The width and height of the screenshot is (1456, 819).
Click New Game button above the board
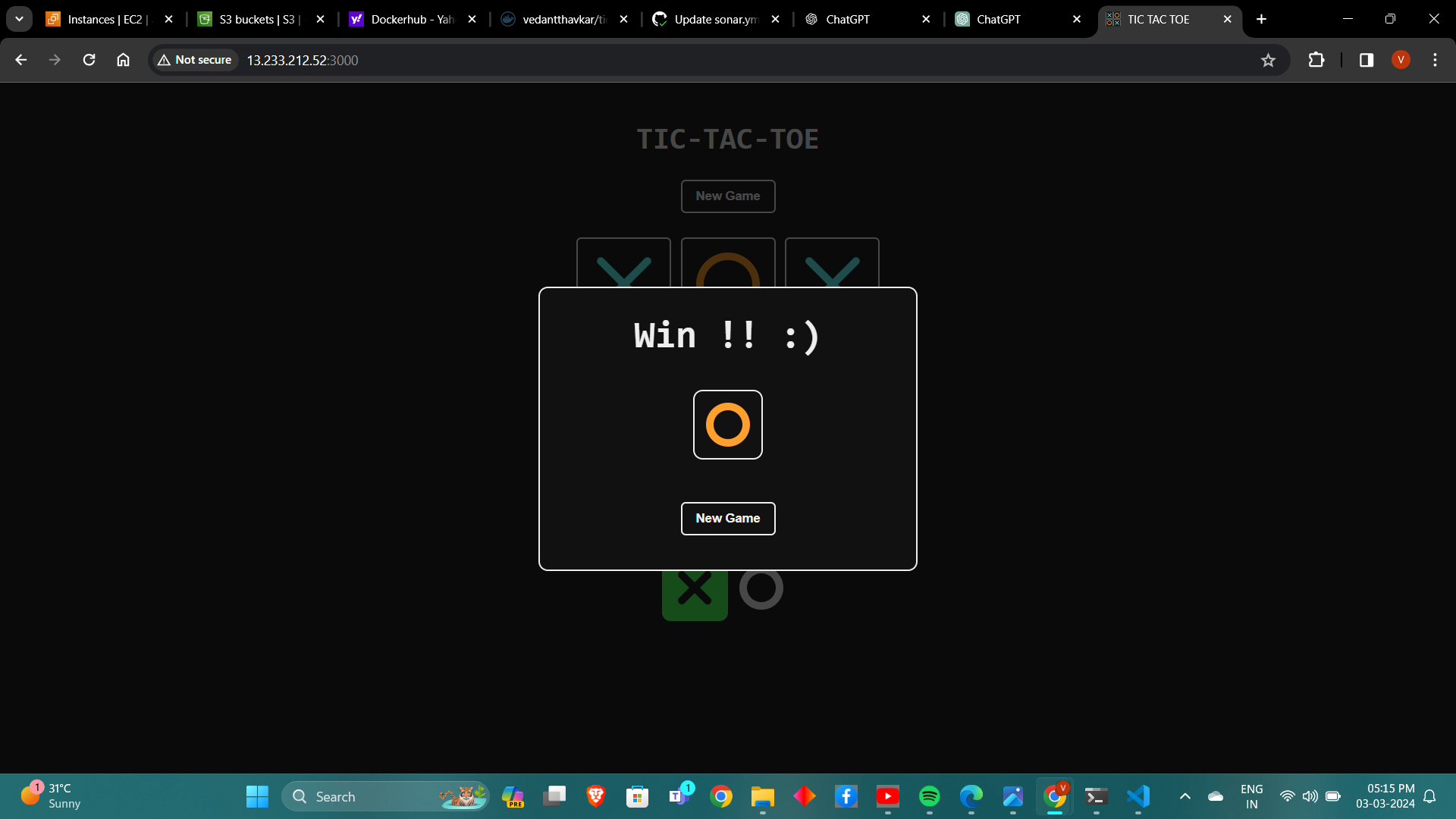tap(728, 195)
